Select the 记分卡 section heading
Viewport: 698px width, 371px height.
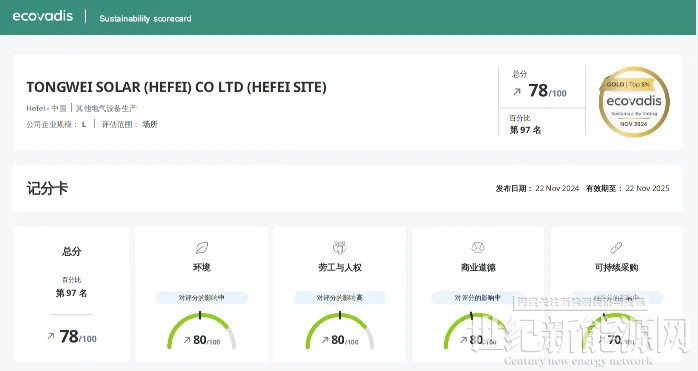pyautogui.click(x=47, y=188)
